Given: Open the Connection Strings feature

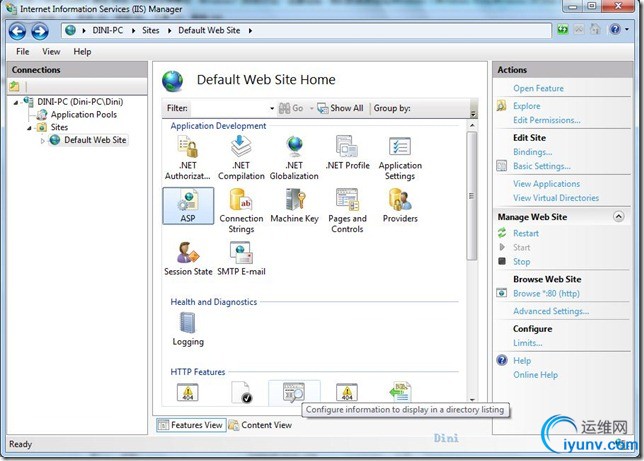Looking at the screenshot, I should coord(241,211).
